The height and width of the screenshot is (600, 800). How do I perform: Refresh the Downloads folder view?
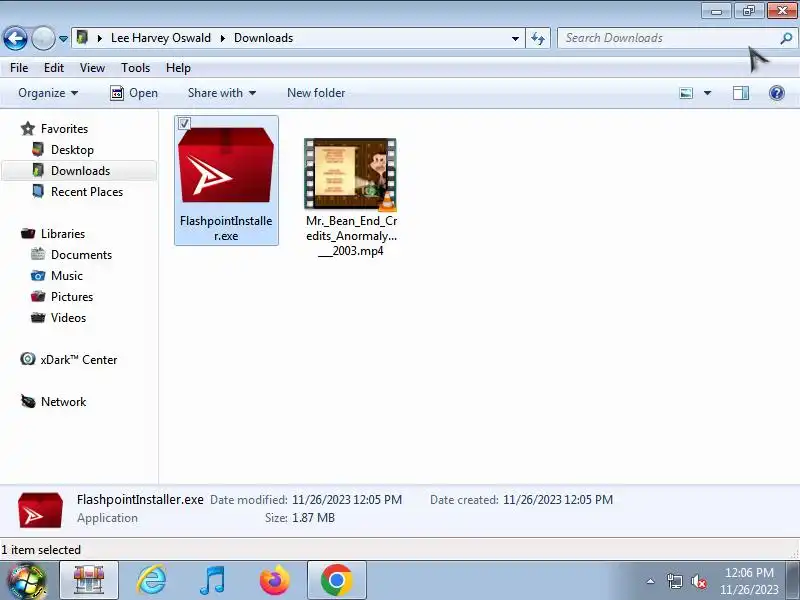coord(538,38)
